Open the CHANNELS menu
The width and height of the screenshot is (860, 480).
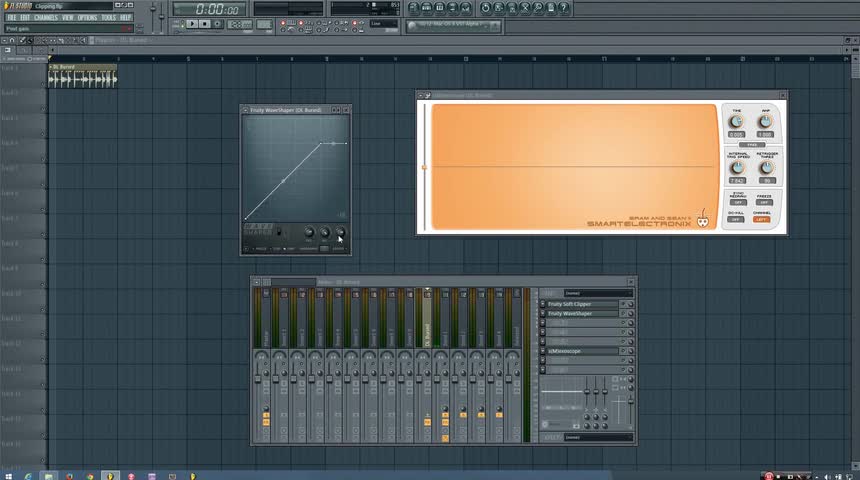click(x=46, y=17)
